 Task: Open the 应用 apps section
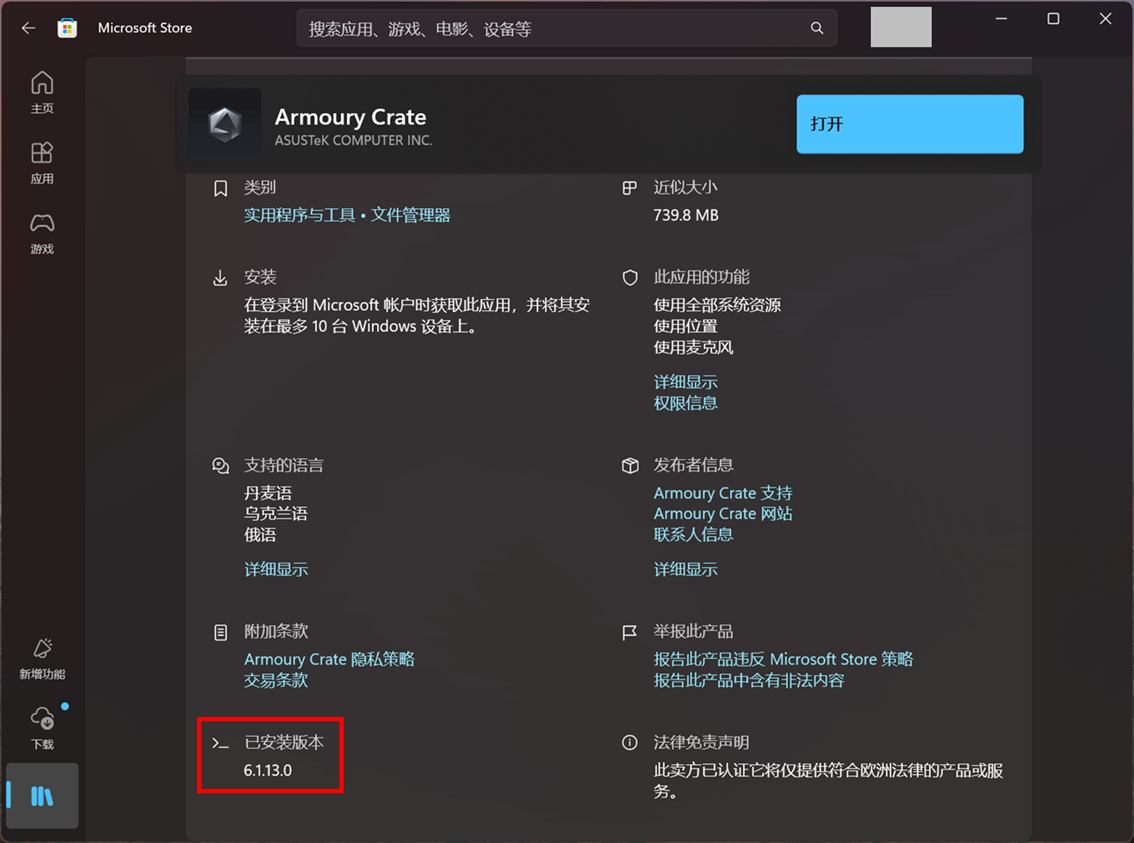[x=42, y=163]
